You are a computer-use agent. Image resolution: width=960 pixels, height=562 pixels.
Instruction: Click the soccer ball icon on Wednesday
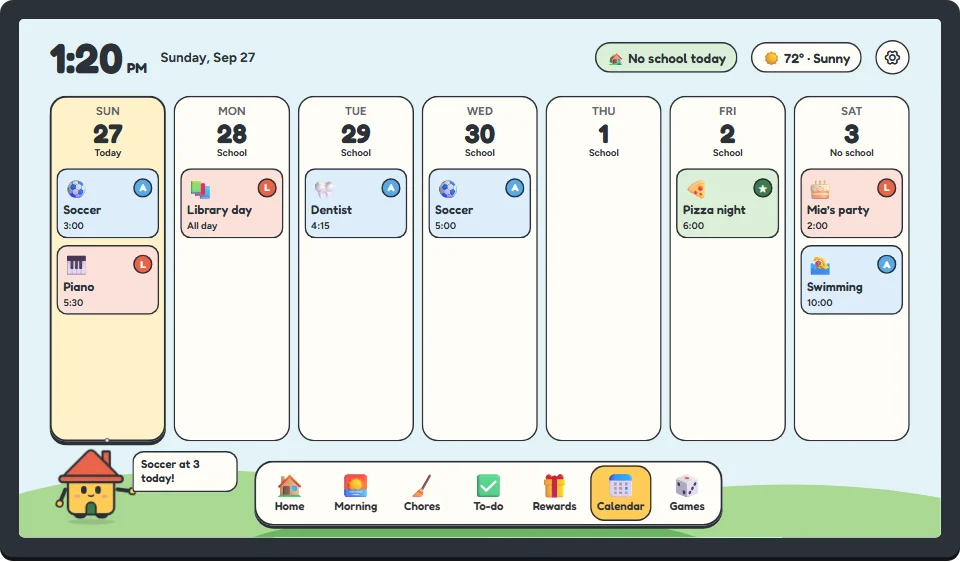pos(448,189)
